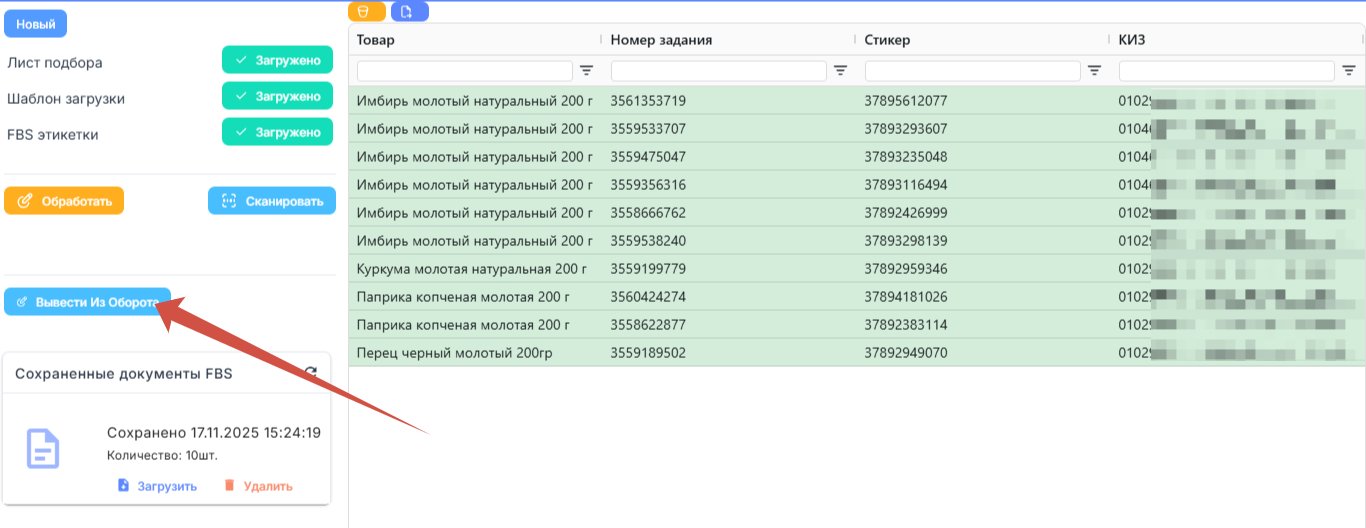Click the Обработать button
This screenshot has height=528, width=1366.
(x=64, y=201)
